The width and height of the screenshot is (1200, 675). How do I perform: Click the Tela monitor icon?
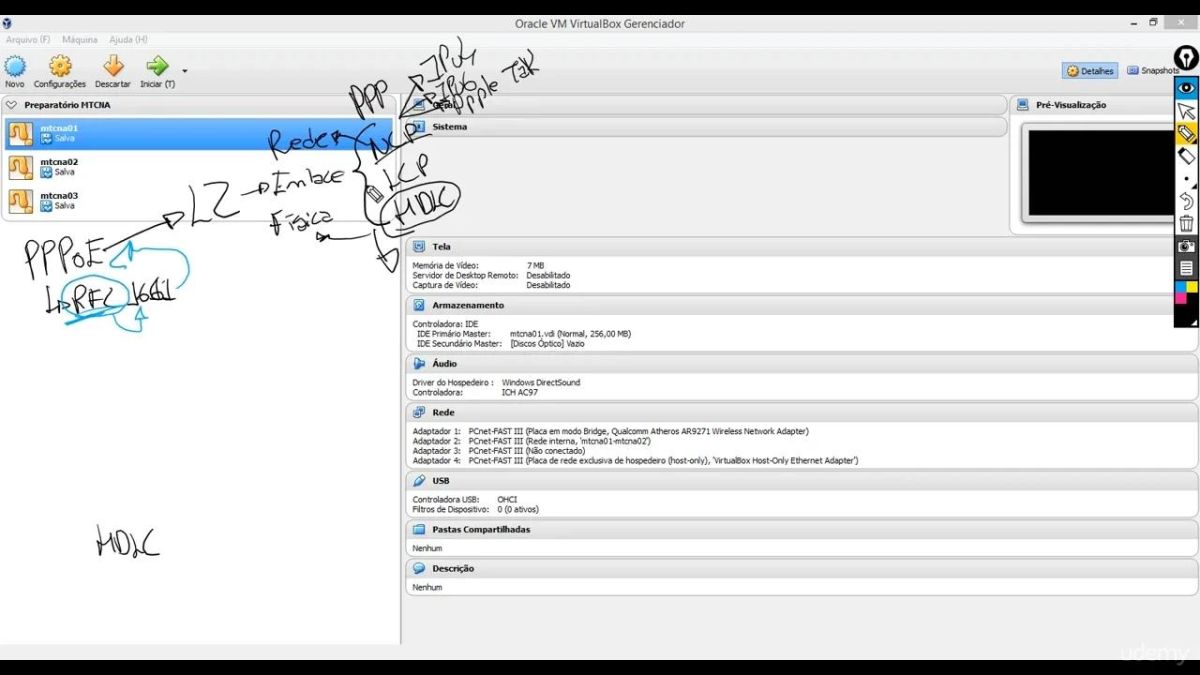[x=419, y=246]
